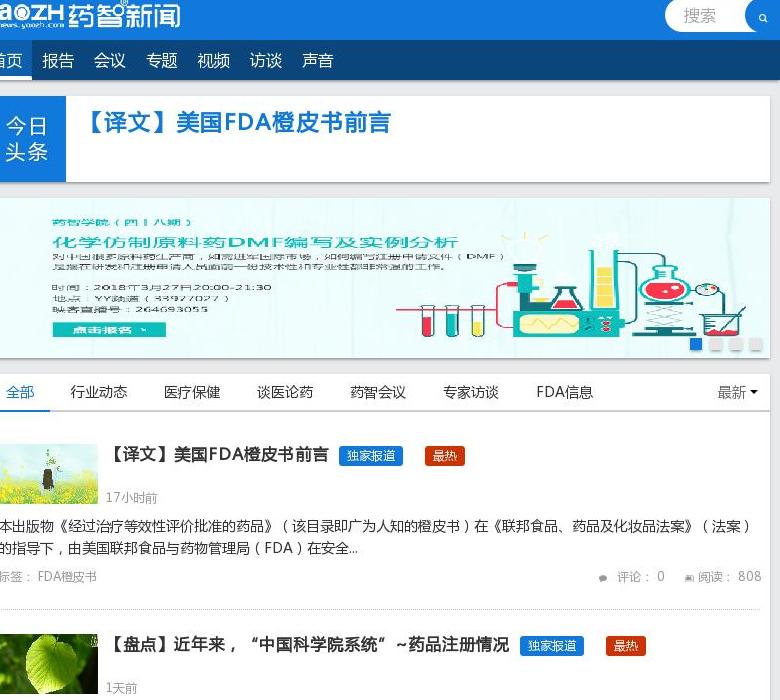Open today's headline 美国FDA橙皮书前言
Image resolution: width=780 pixels, height=700 pixels.
(x=239, y=122)
